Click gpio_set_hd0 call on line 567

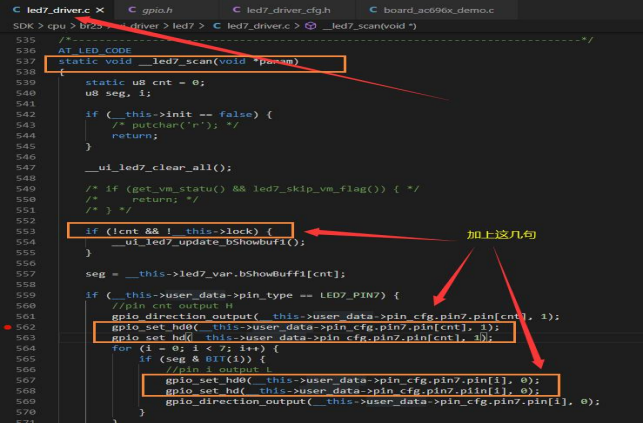pos(353,380)
